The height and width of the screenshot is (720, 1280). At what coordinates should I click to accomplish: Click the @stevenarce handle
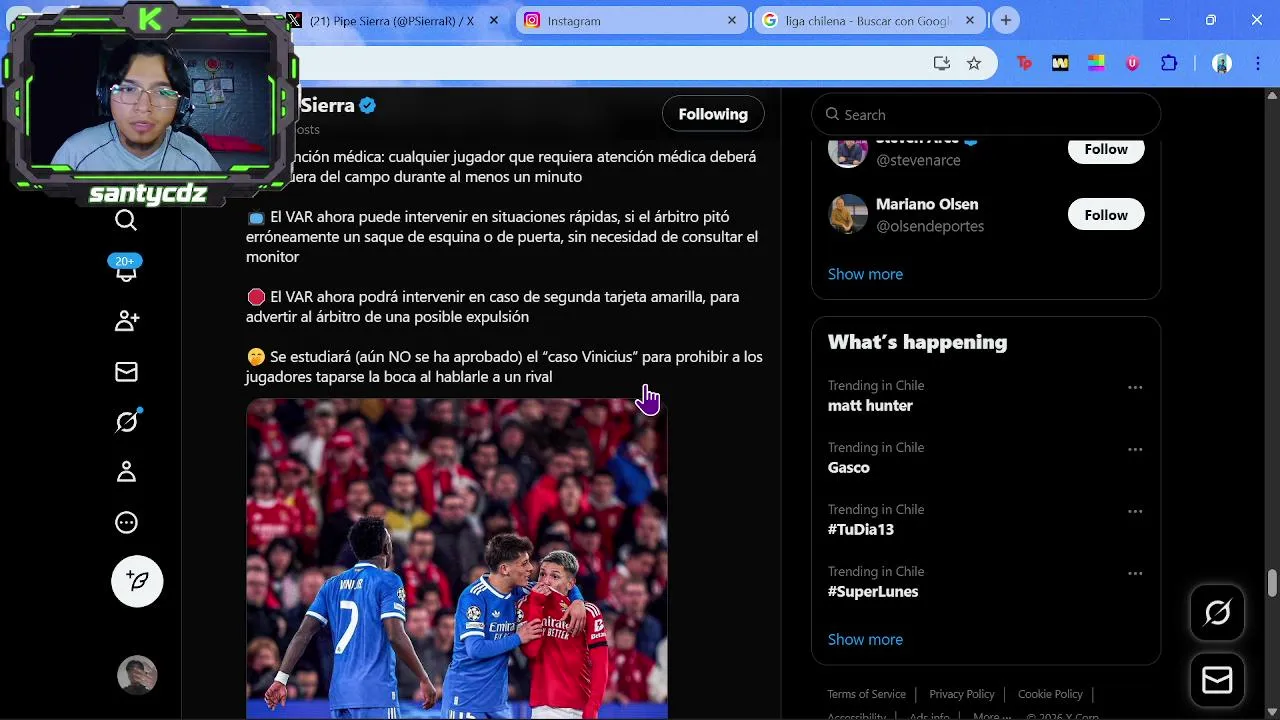coord(918,160)
